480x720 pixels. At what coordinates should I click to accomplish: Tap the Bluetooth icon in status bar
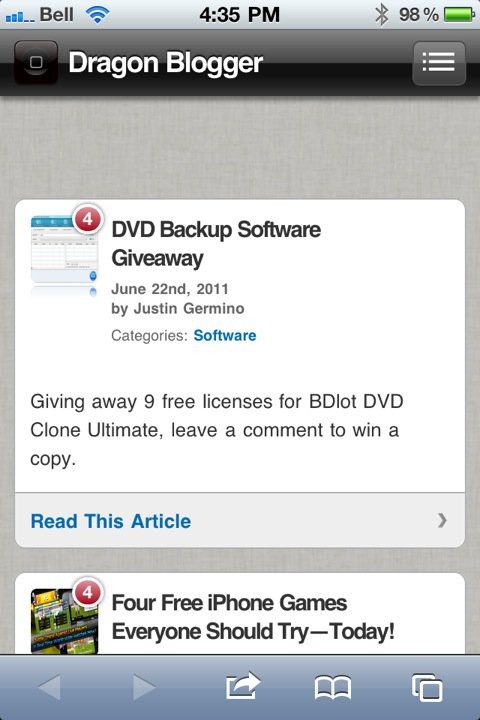tap(381, 15)
